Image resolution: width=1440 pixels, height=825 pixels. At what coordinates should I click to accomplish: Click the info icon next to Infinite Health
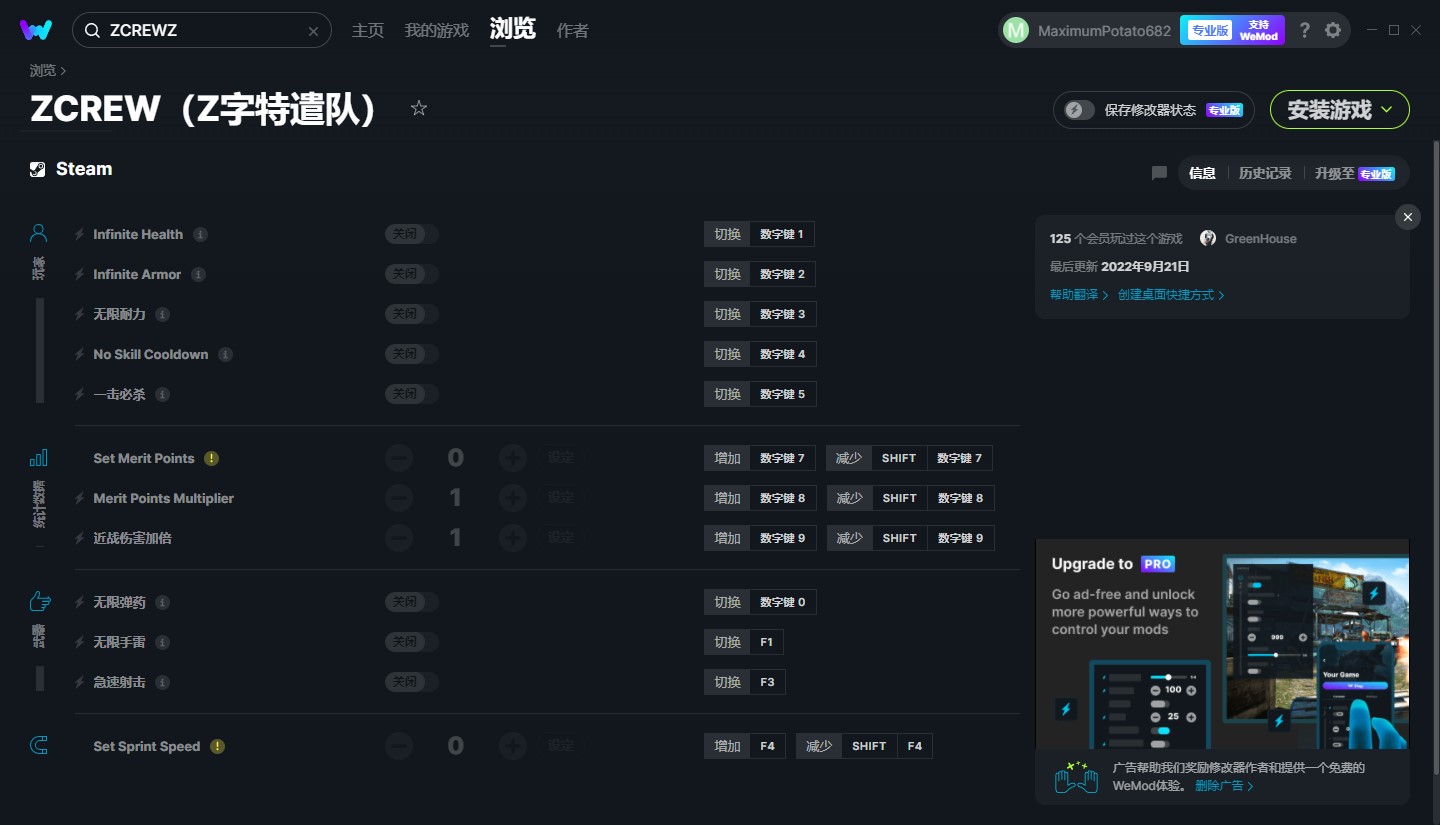[201, 234]
